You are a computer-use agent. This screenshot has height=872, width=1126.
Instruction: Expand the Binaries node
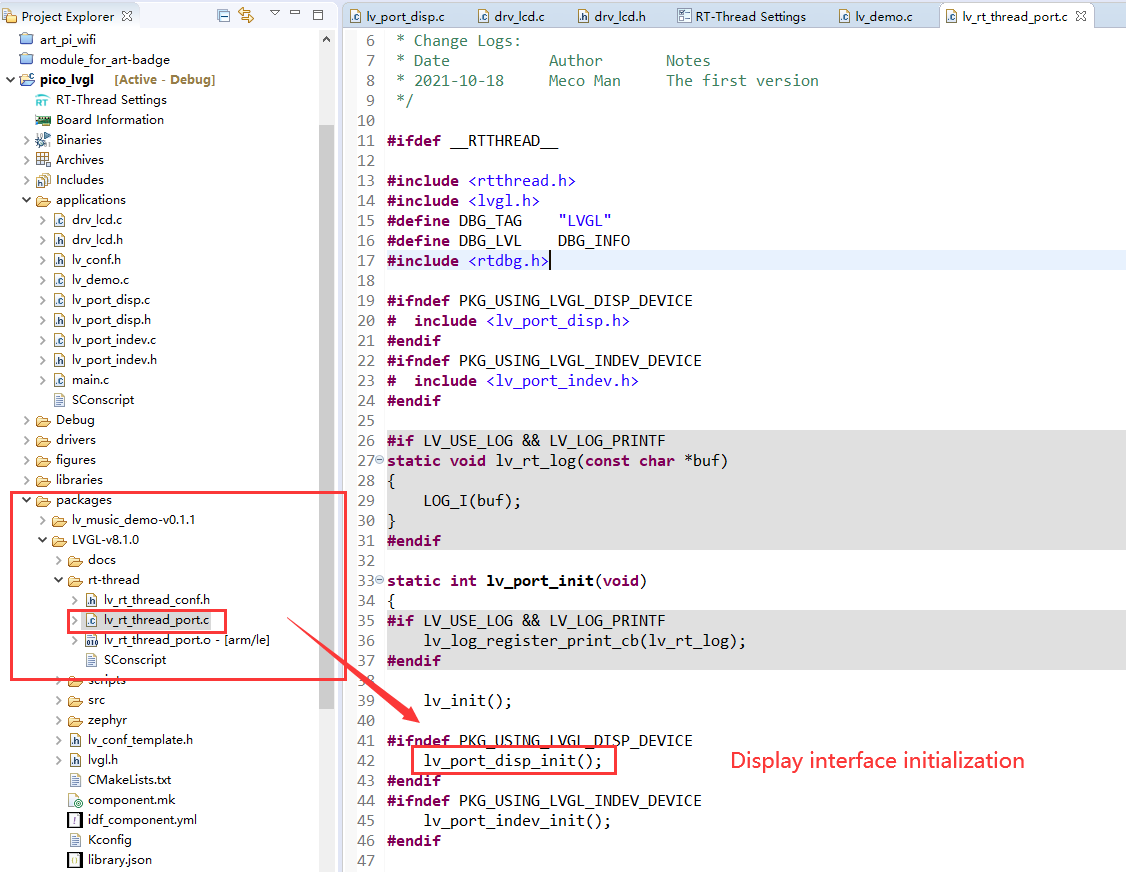[x=26, y=140]
